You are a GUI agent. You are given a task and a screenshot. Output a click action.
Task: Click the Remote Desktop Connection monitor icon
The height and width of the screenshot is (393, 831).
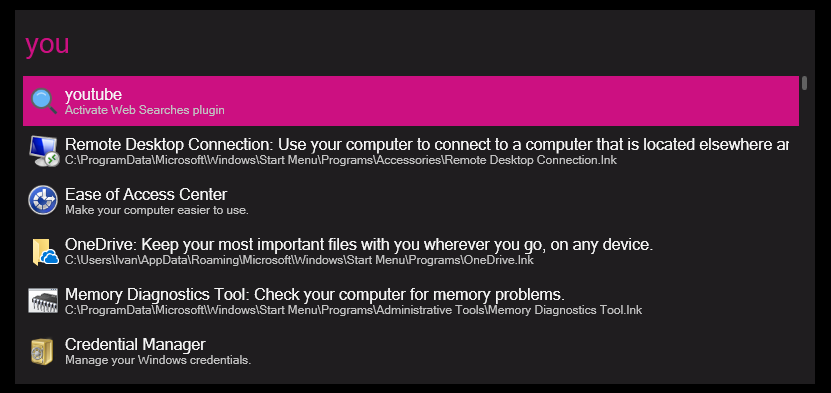pyautogui.click(x=43, y=151)
